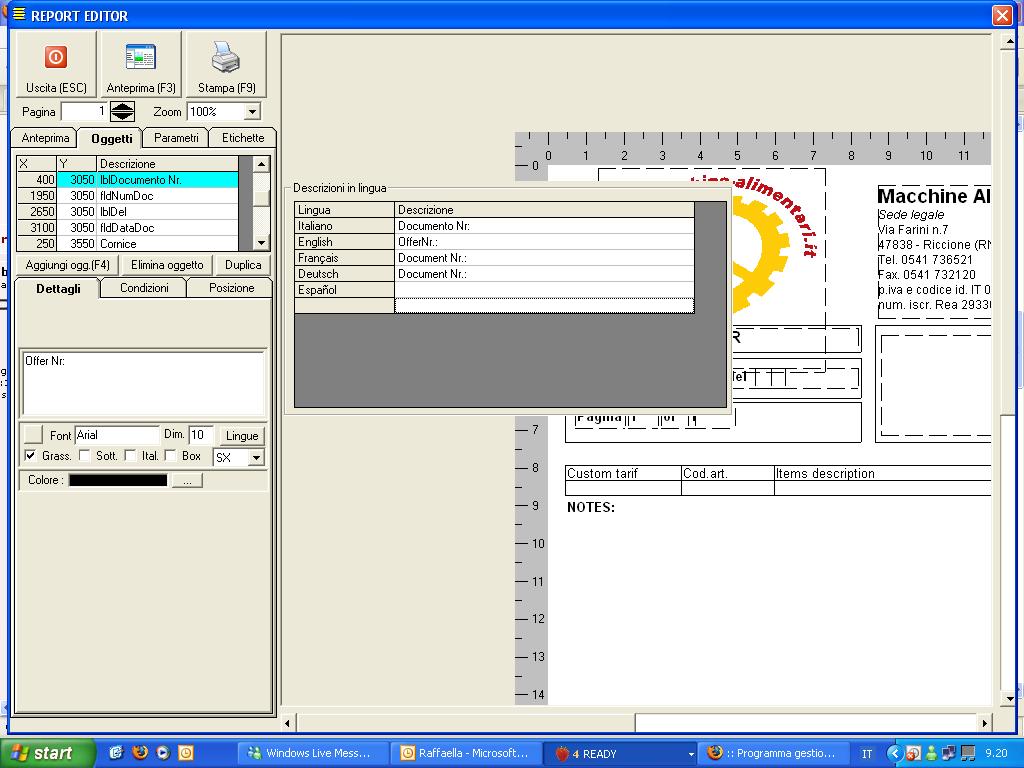
Task: Click the Font field containing Arial
Action: click(117, 435)
